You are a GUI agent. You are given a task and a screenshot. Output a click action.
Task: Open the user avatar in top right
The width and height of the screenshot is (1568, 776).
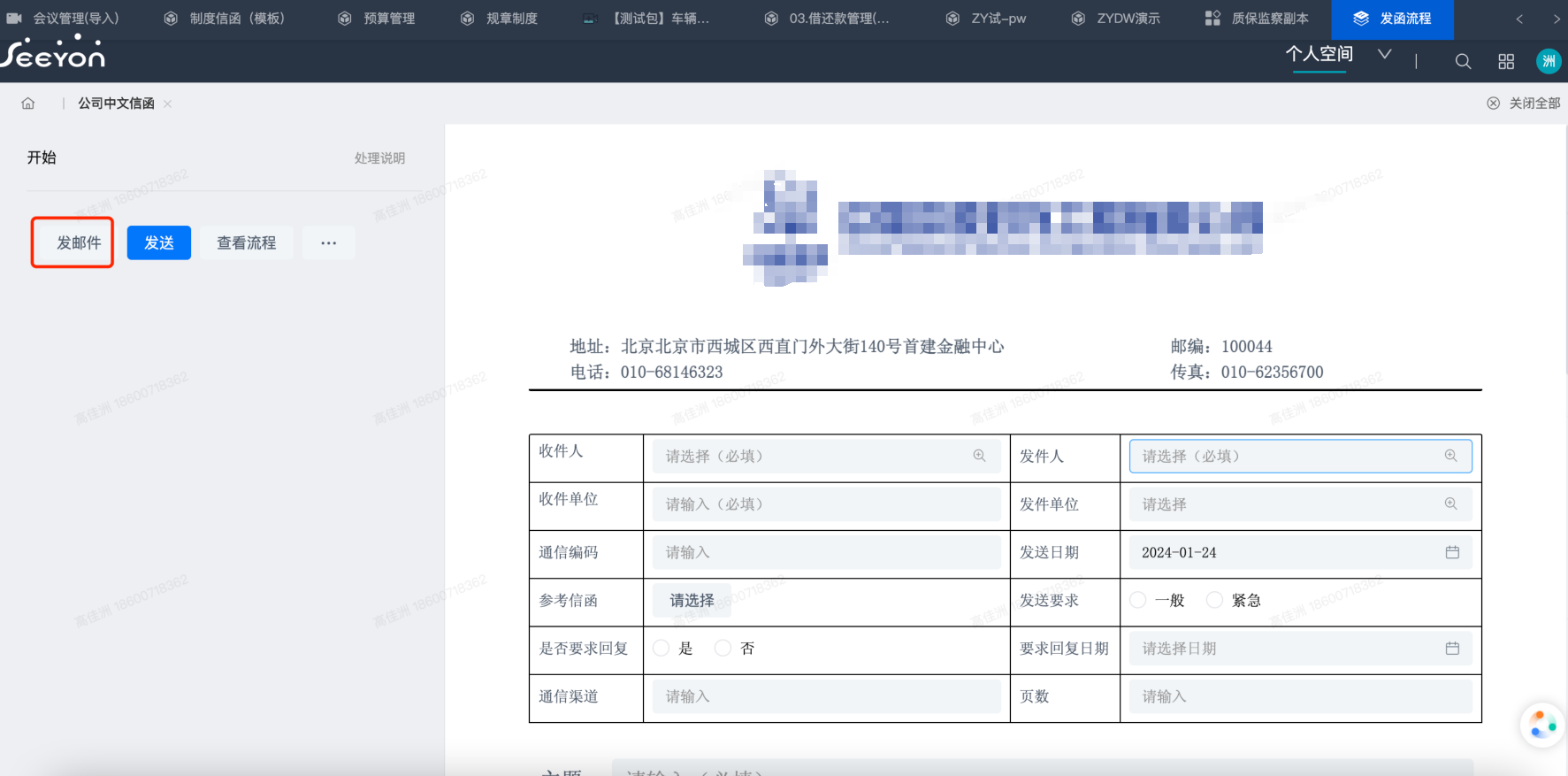(1548, 61)
